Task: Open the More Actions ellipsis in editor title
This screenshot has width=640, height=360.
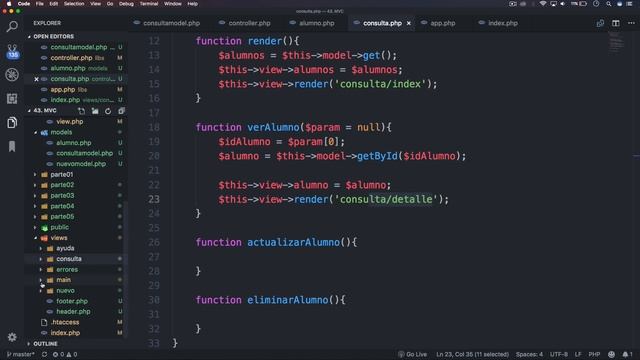Action: coord(631,23)
